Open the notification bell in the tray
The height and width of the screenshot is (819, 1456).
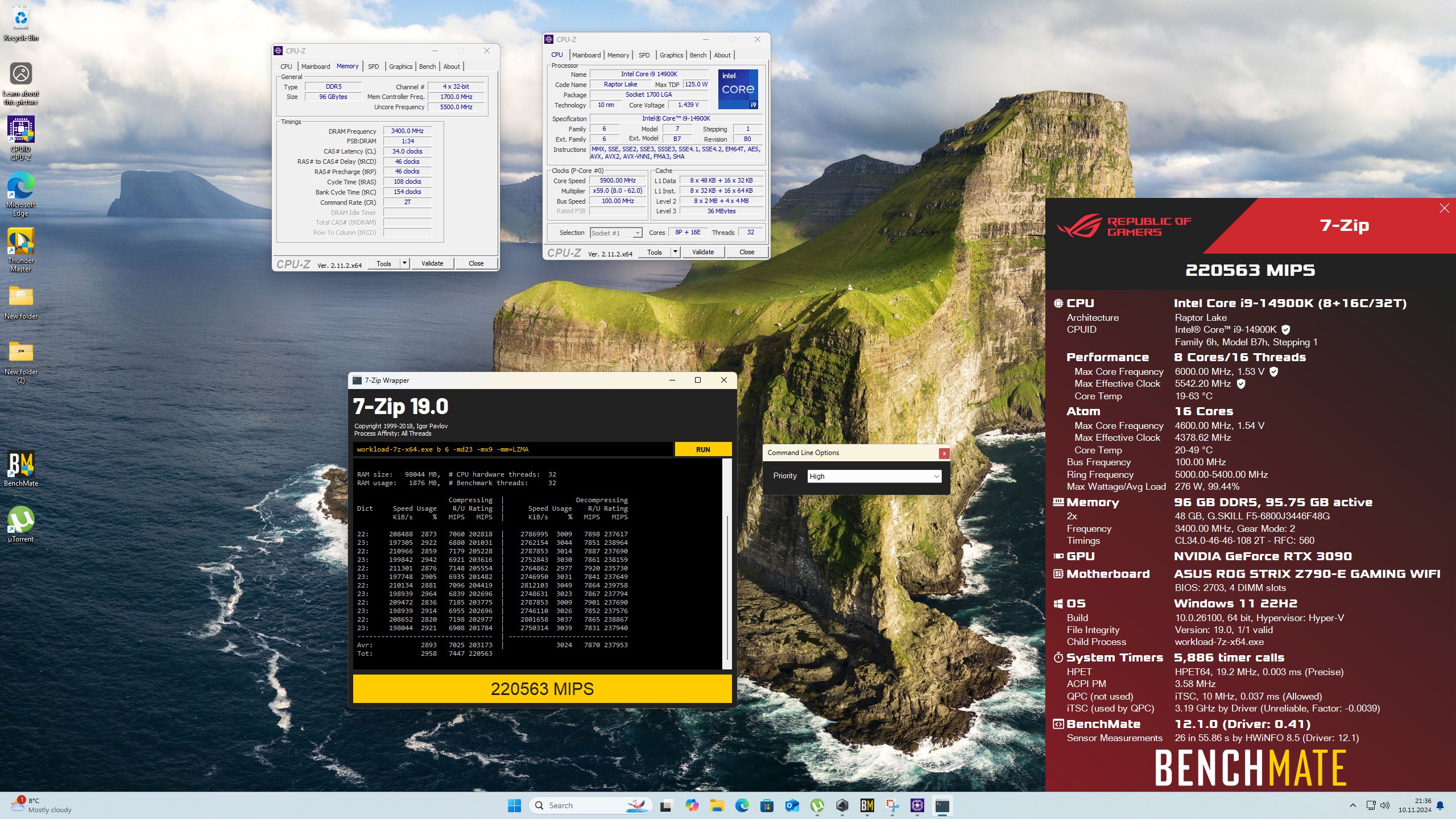click(1440, 805)
